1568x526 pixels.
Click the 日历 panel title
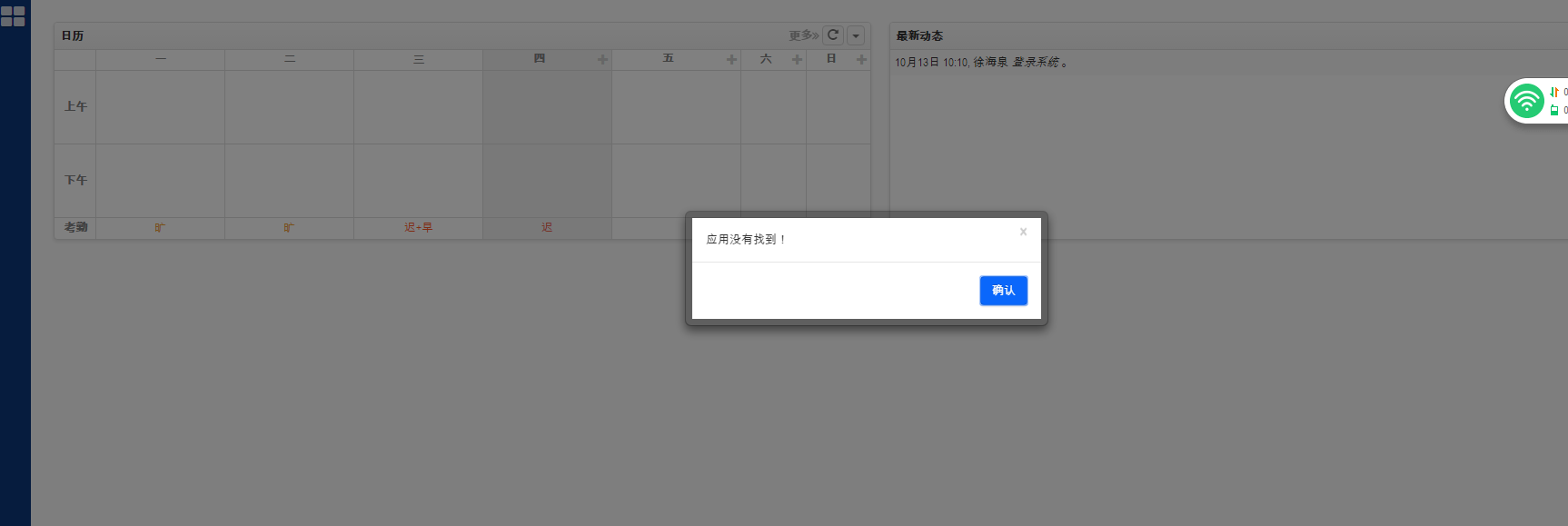(73, 35)
